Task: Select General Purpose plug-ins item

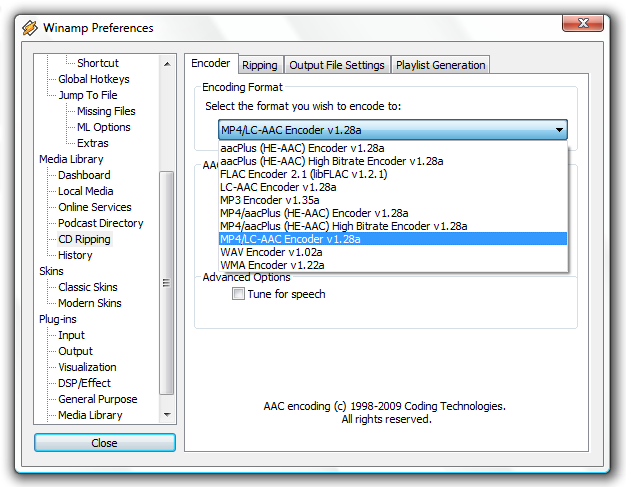Action: point(98,399)
